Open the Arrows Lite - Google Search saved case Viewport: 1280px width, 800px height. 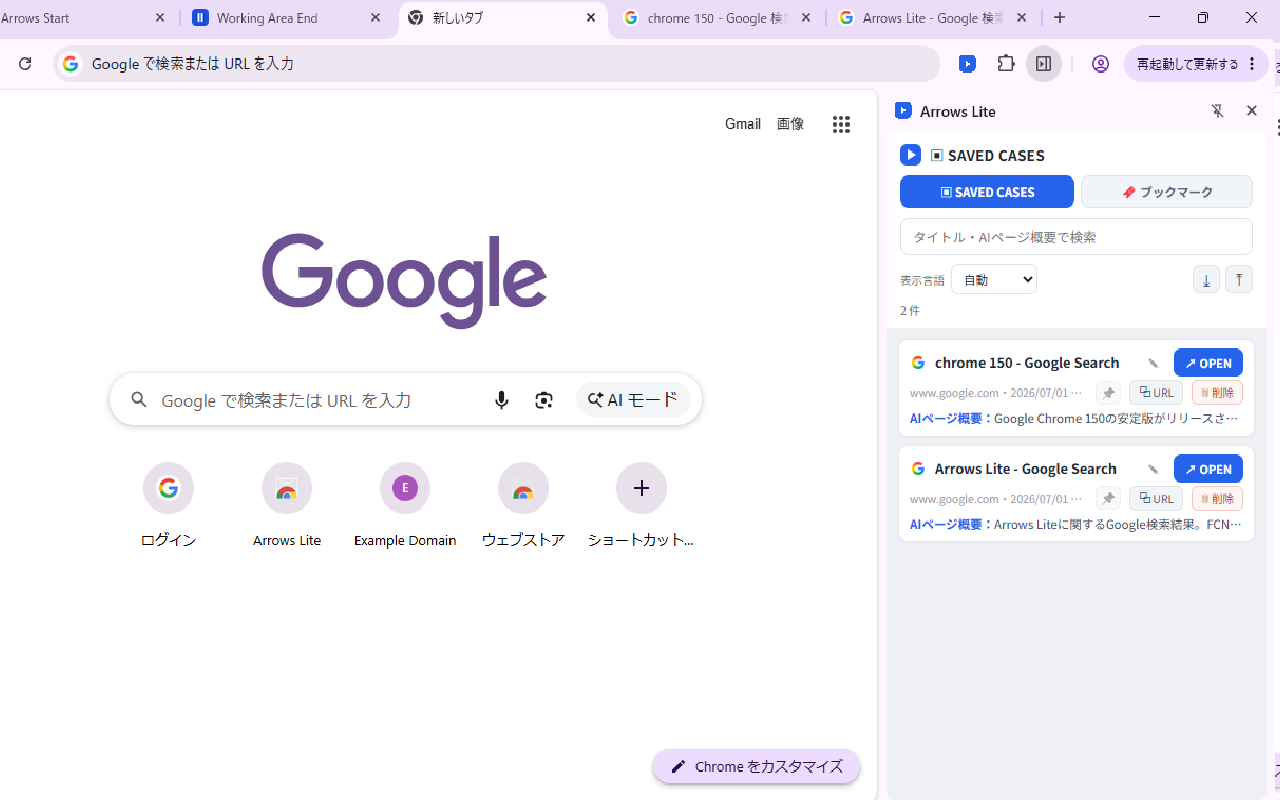tap(1208, 469)
